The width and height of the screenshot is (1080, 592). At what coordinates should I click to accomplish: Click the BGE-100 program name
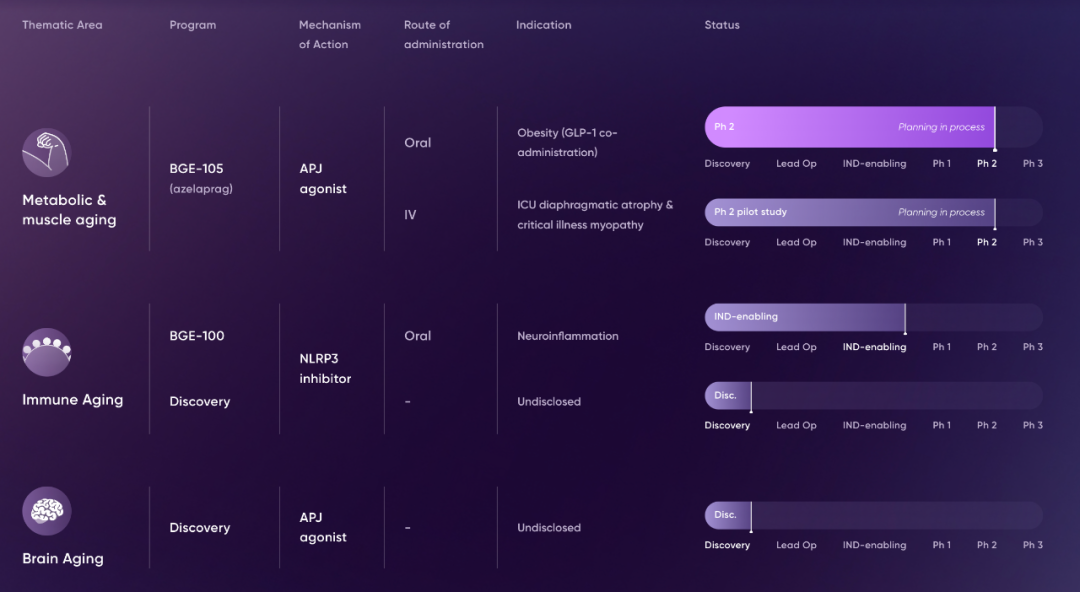click(x=197, y=336)
